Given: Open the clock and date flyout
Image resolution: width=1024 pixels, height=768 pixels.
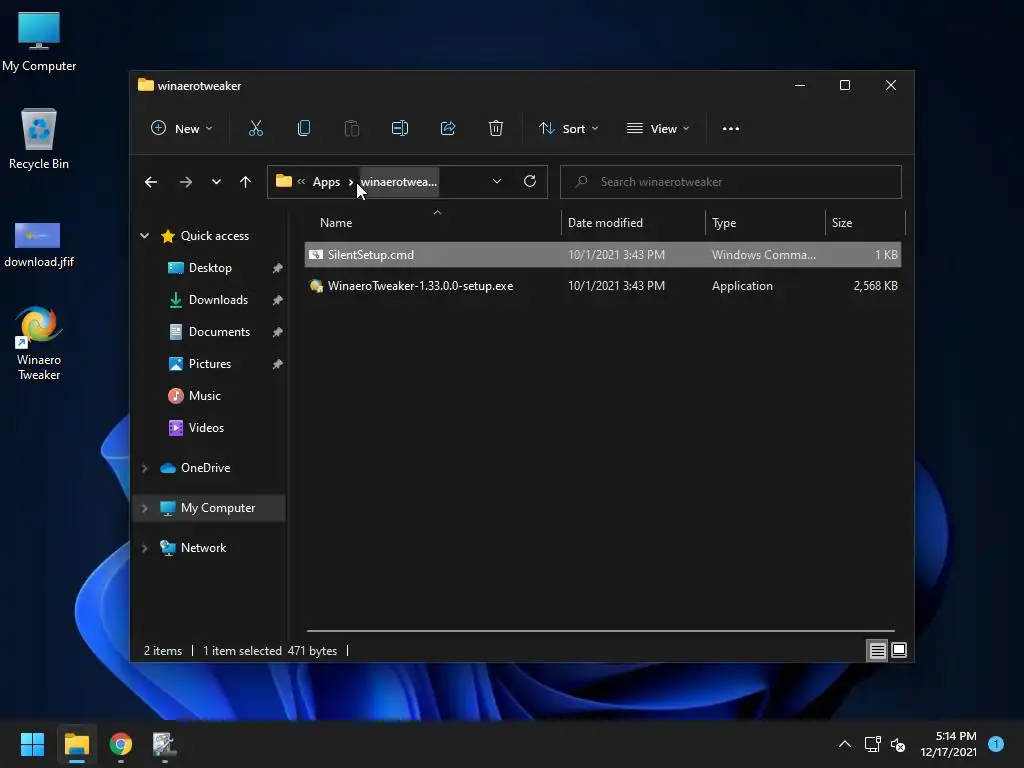Looking at the screenshot, I should pos(949,744).
